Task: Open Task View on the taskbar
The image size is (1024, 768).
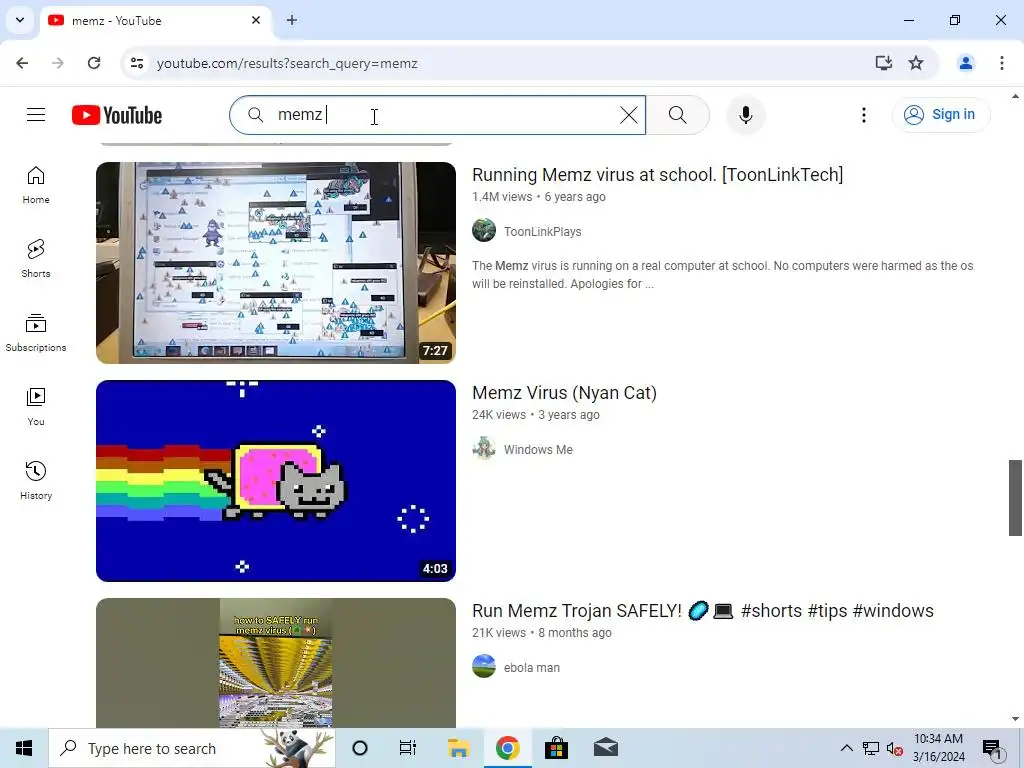Action: tap(408, 748)
